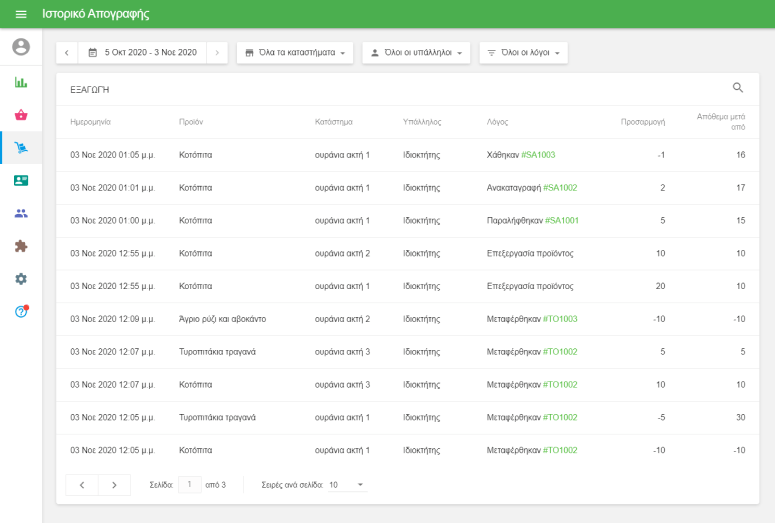Viewport: 775px width, 523px height.
Task: Open the settings gear section
Action: click(x=21, y=279)
